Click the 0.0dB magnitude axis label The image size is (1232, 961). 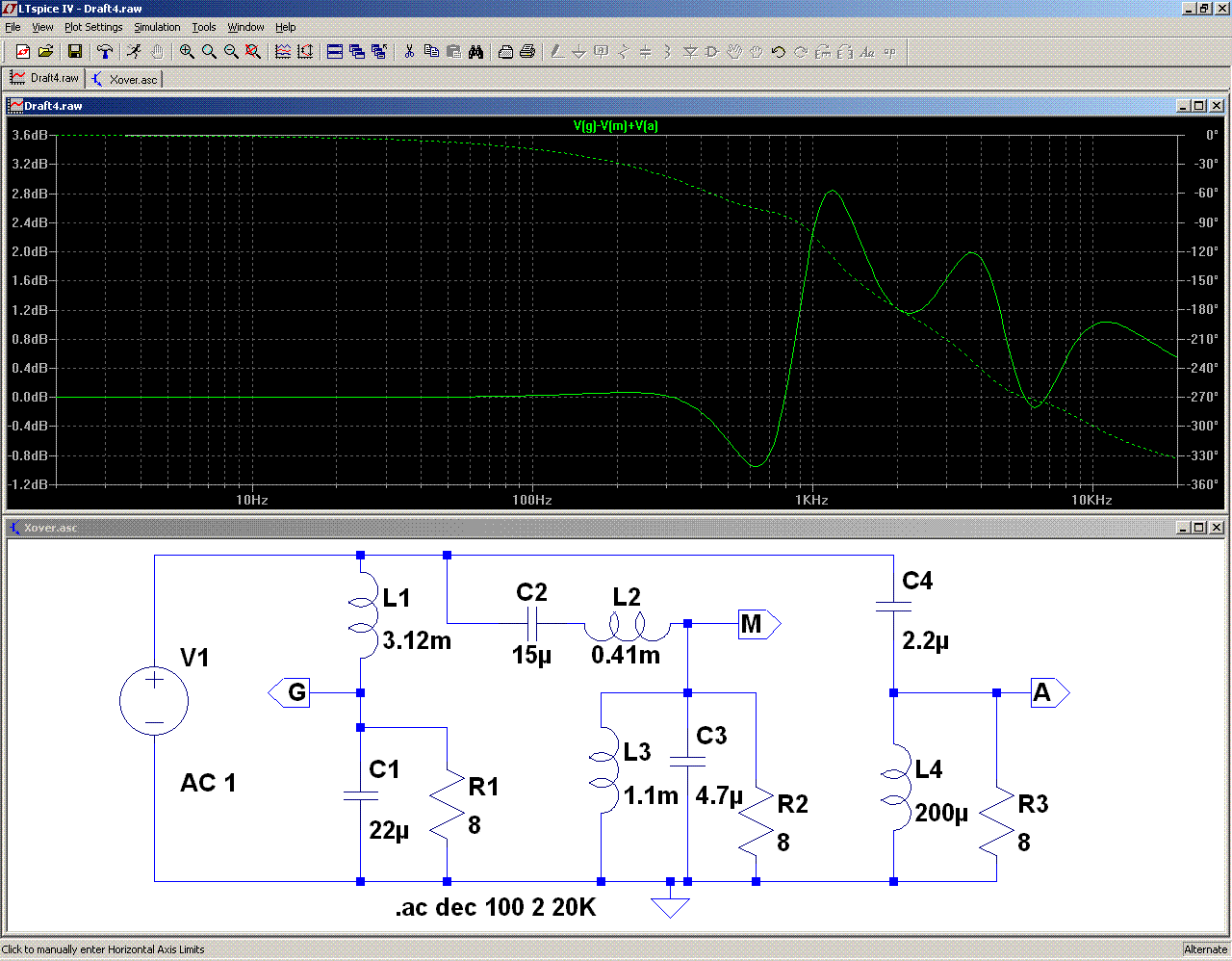point(30,397)
